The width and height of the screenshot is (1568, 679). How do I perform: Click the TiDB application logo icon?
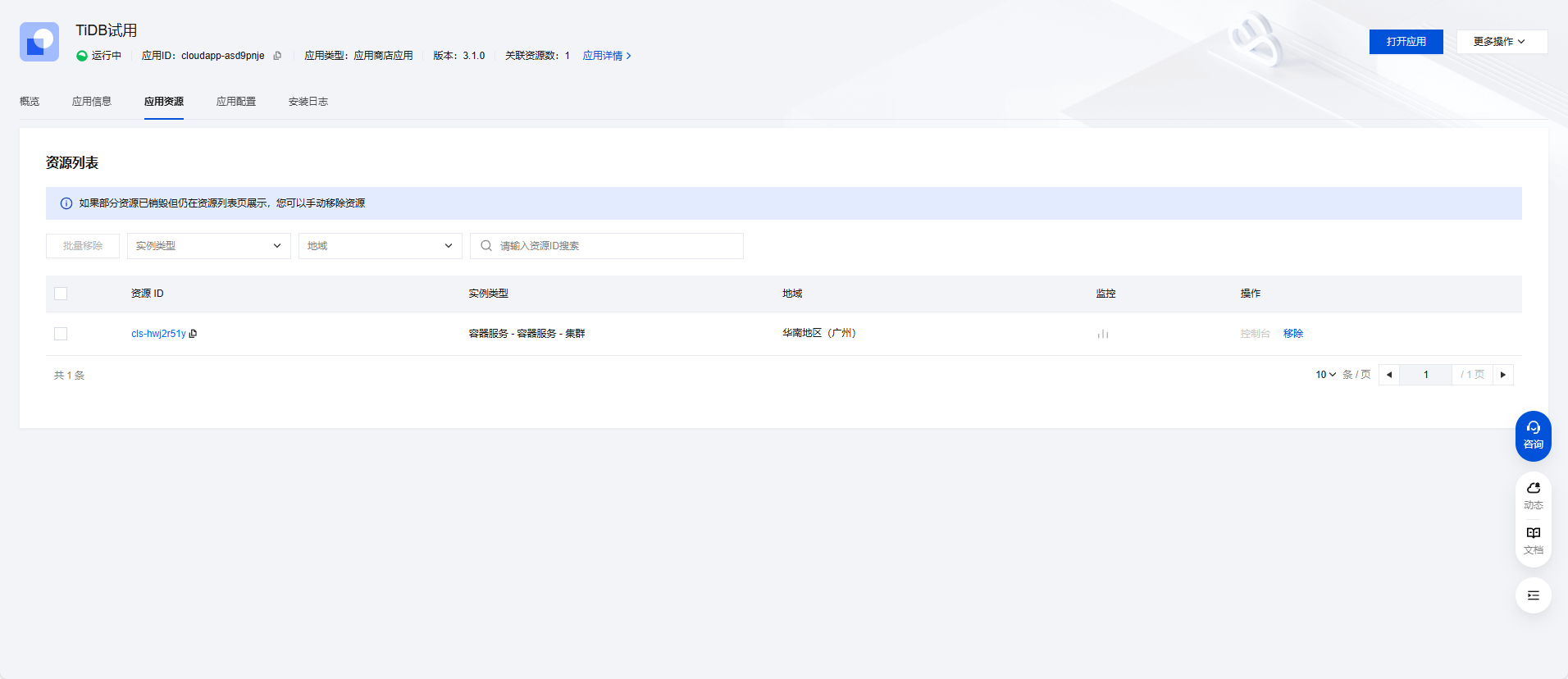coord(39,42)
